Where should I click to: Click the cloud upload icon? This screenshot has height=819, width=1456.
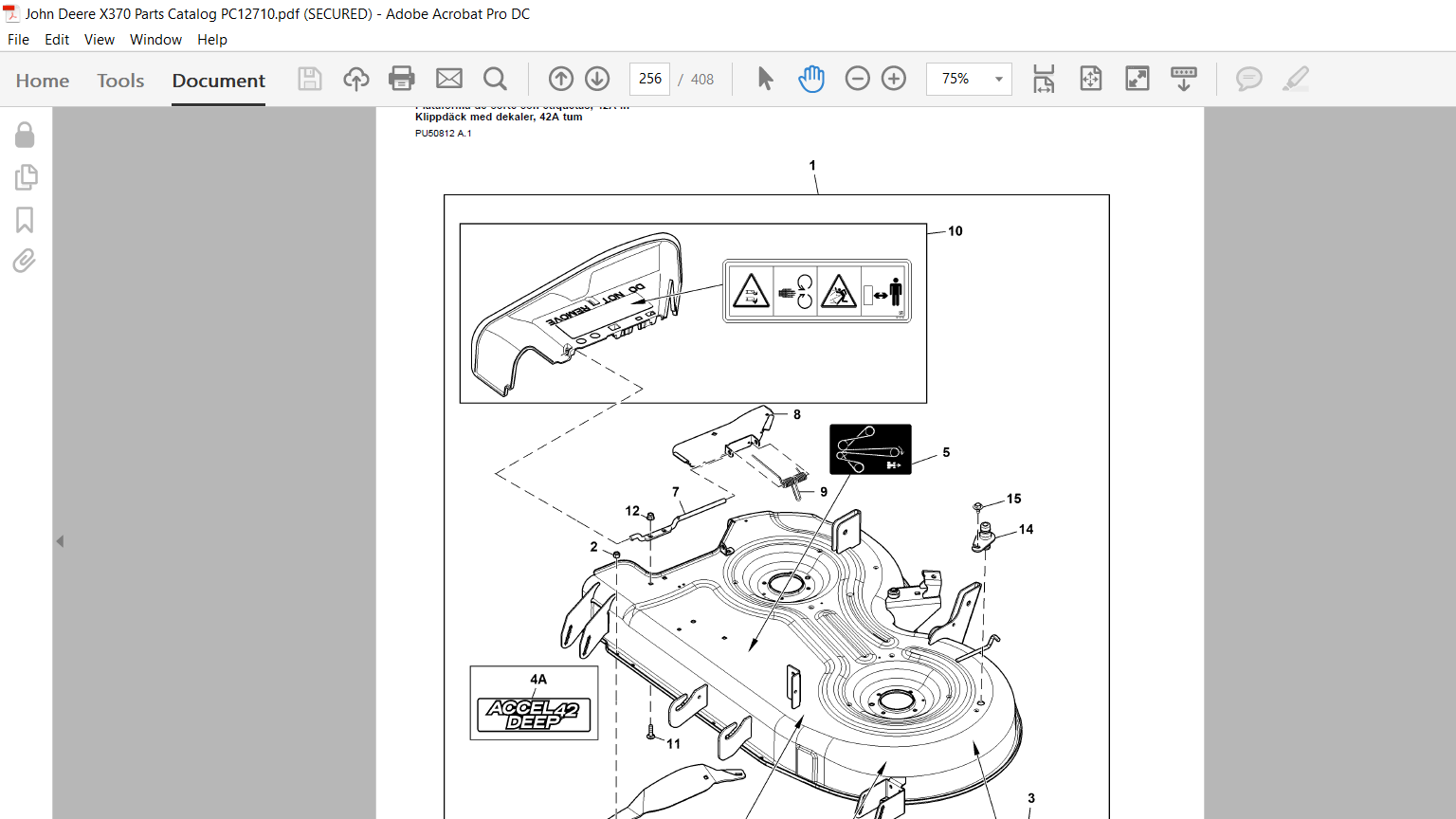pos(356,79)
